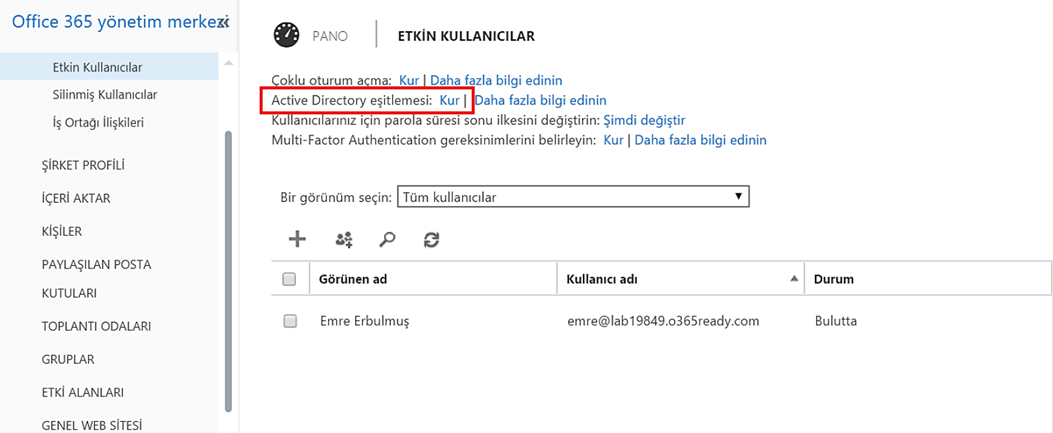1053x433 pixels.
Task: Open İÇERİ AKTAR menu item
Action: point(76,199)
